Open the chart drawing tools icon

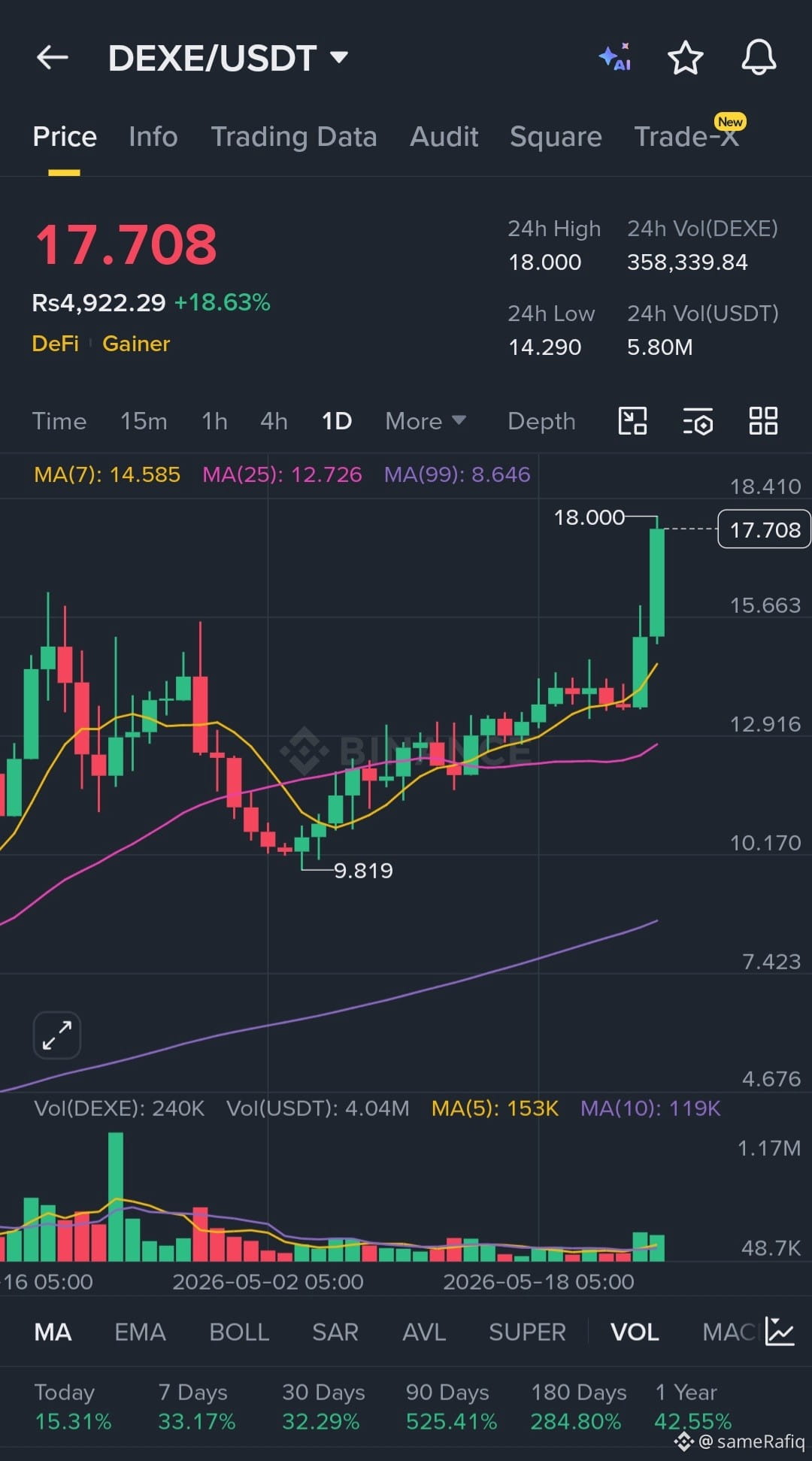click(x=632, y=421)
